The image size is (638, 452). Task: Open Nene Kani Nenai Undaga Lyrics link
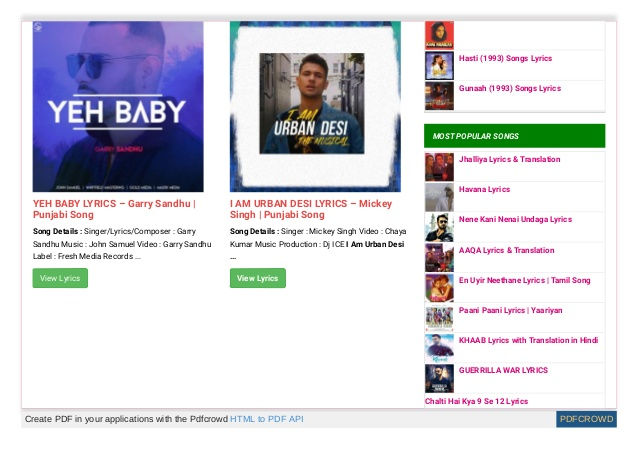(515, 220)
